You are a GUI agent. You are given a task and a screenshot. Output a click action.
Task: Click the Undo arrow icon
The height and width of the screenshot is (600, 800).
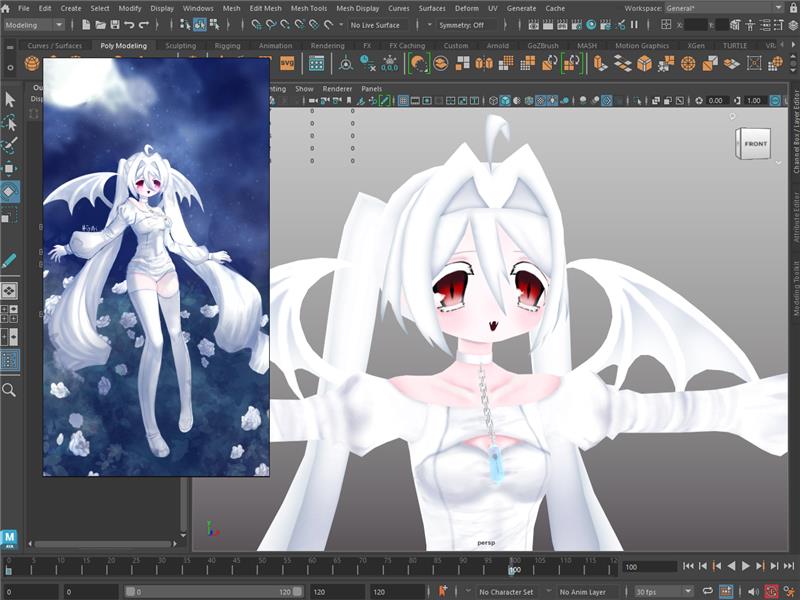point(129,24)
